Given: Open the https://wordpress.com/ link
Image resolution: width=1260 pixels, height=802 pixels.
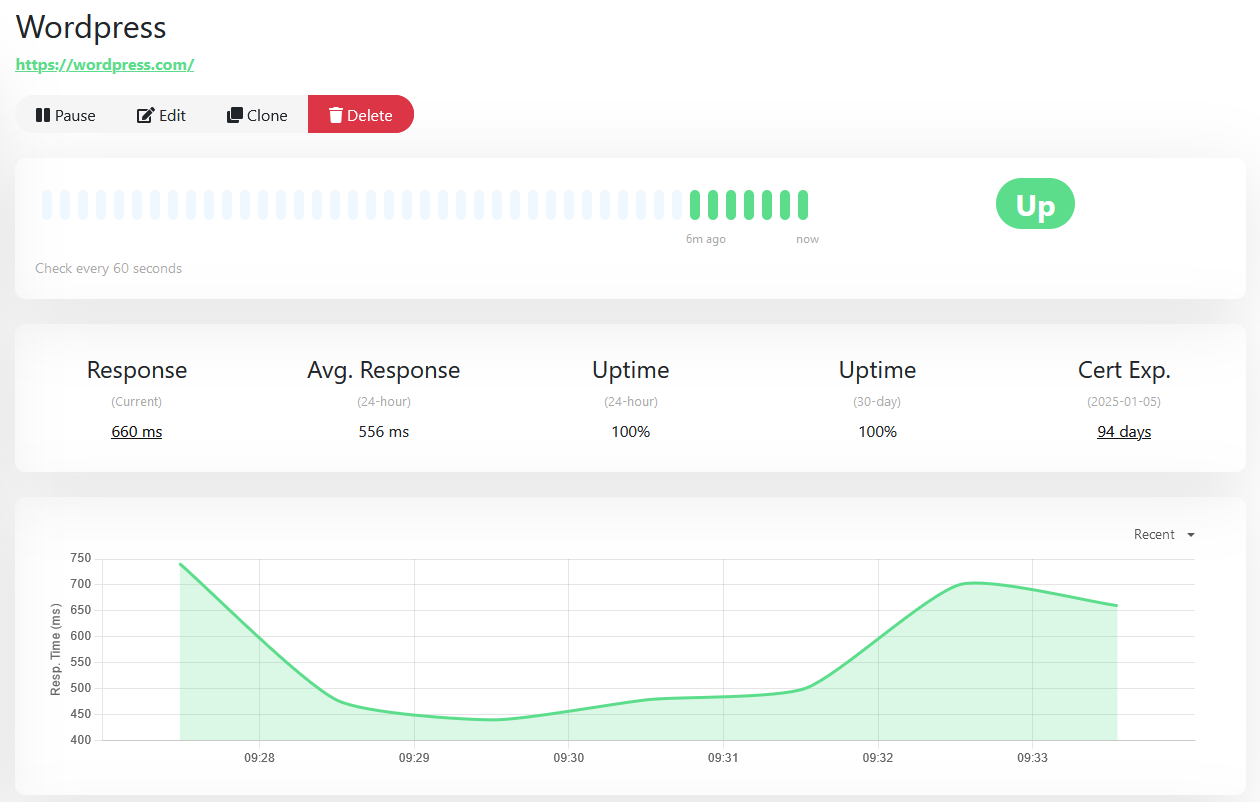Looking at the screenshot, I should coord(104,64).
